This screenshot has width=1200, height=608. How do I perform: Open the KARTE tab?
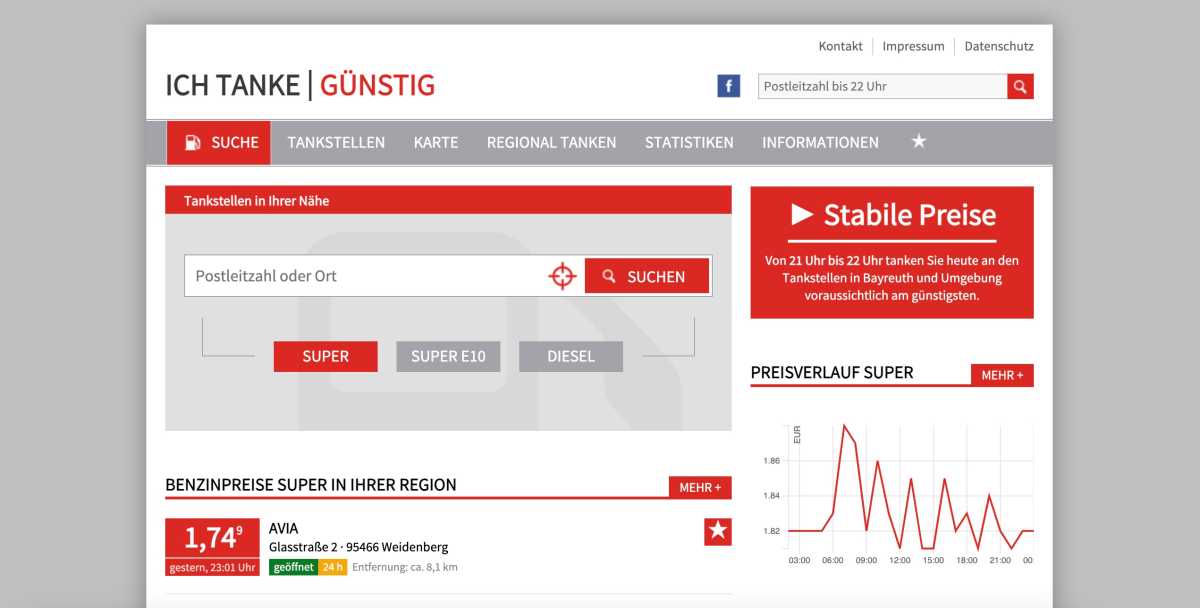436,142
